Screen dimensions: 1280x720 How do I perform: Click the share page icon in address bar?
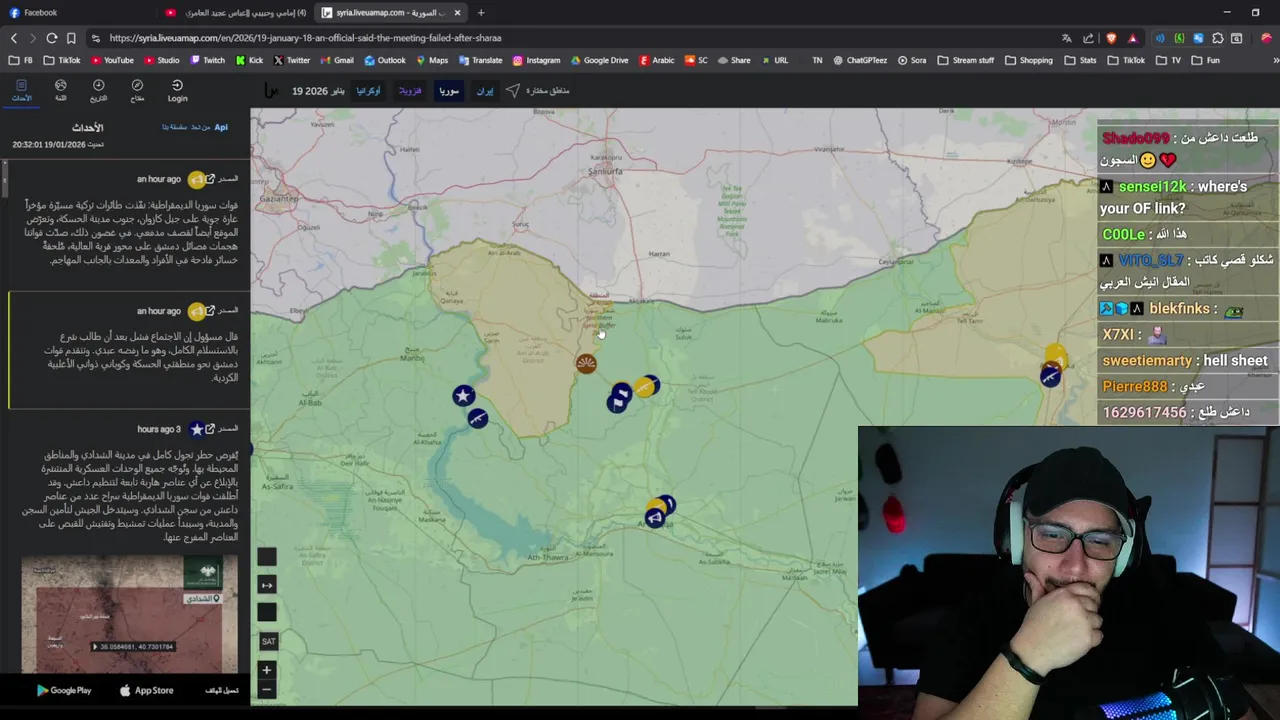(x=1088, y=38)
